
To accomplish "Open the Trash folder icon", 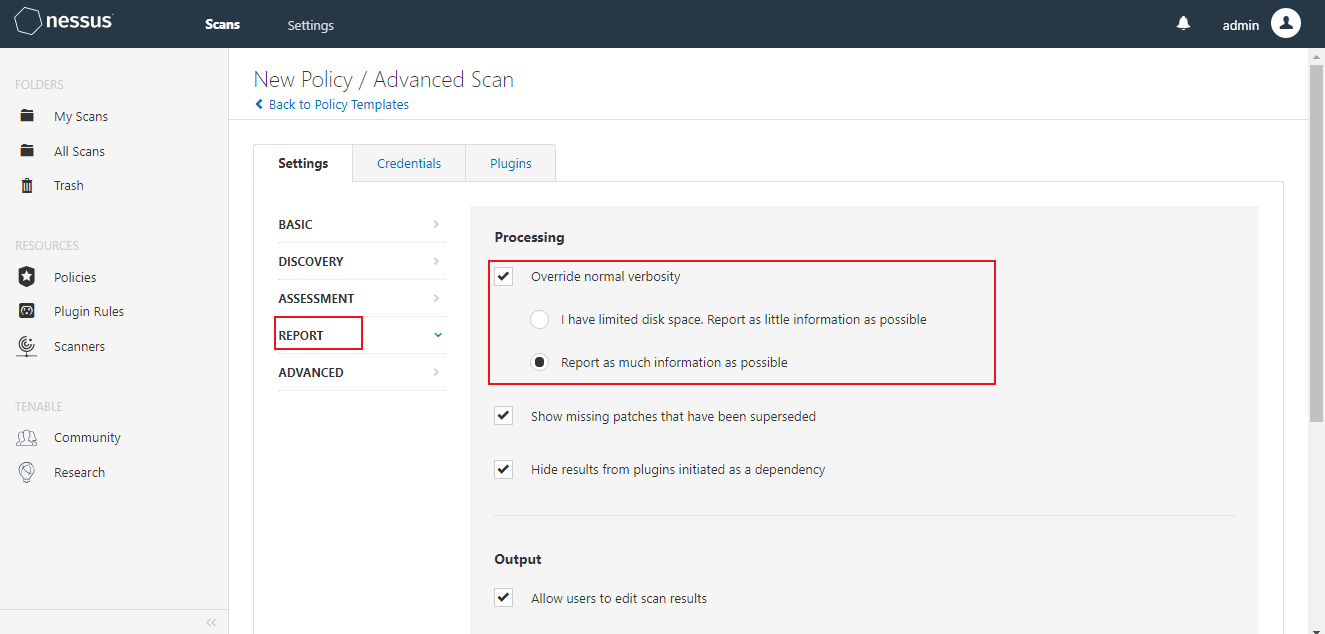I will point(28,186).
